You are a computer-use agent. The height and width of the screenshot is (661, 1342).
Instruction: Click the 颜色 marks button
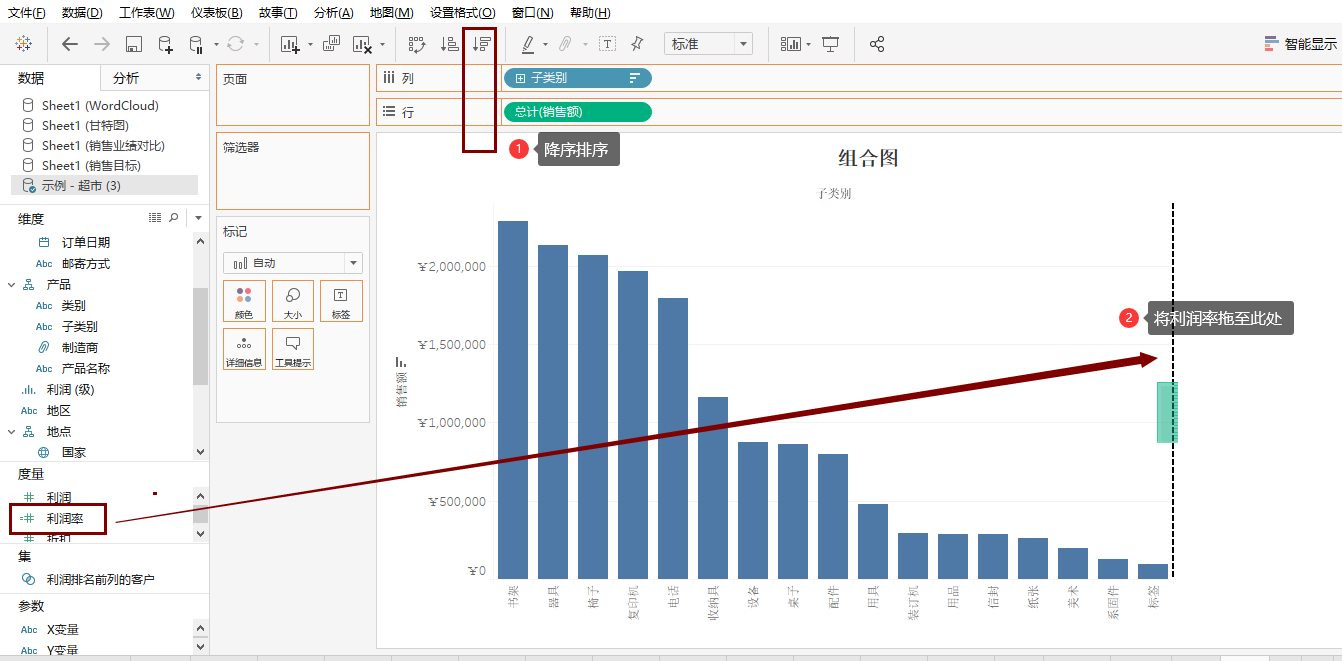click(x=244, y=301)
